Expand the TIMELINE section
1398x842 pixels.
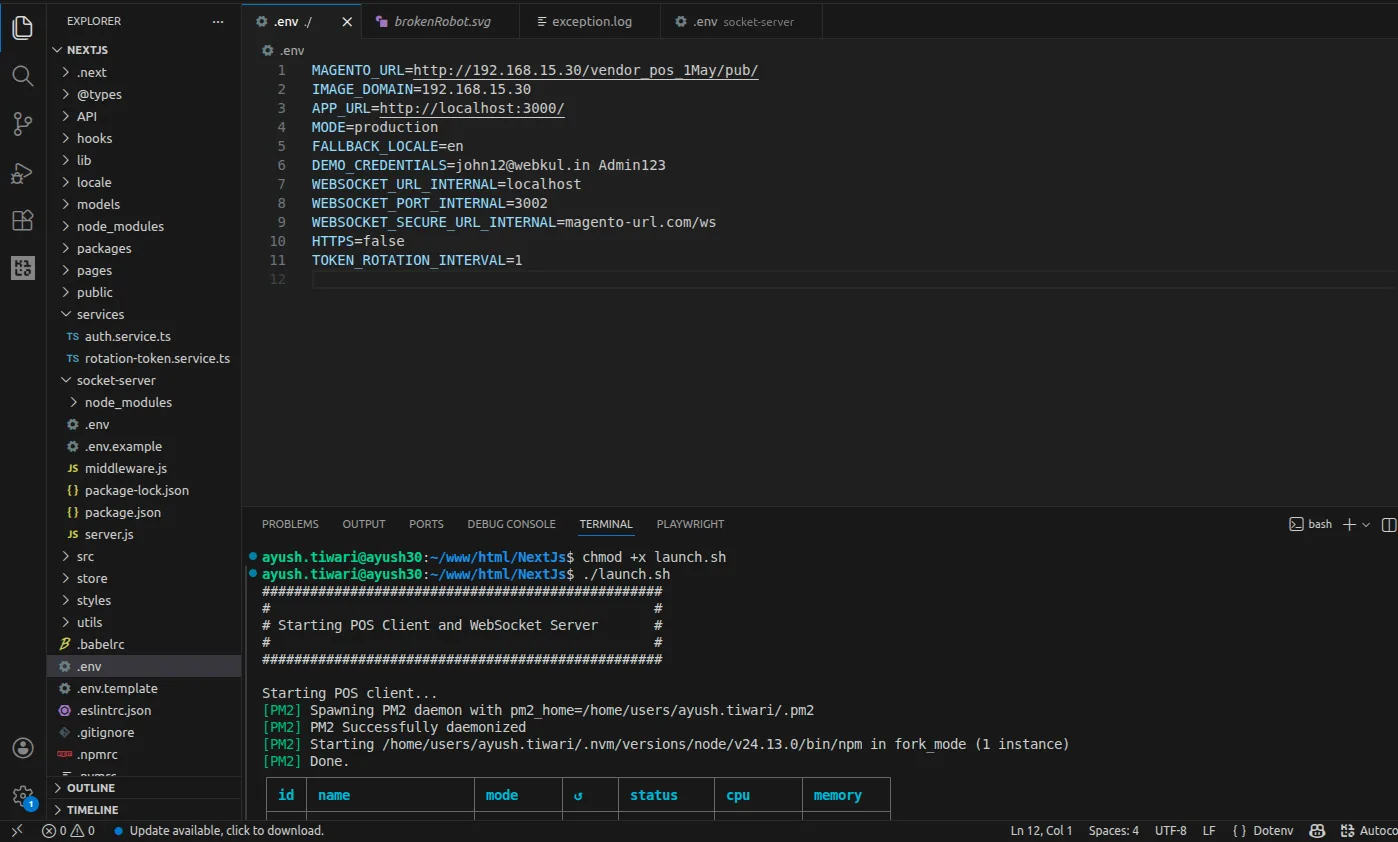pyautogui.click(x=144, y=810)
